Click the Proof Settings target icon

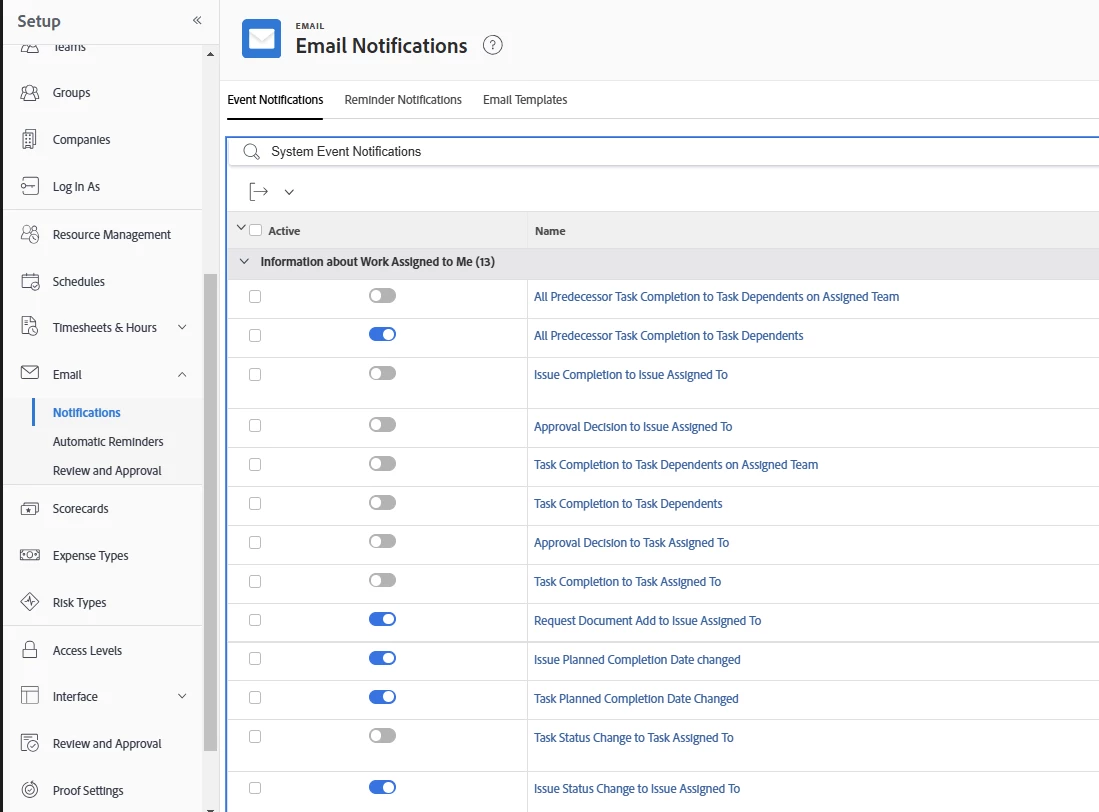pyautogui.click(x=29, y=790)
